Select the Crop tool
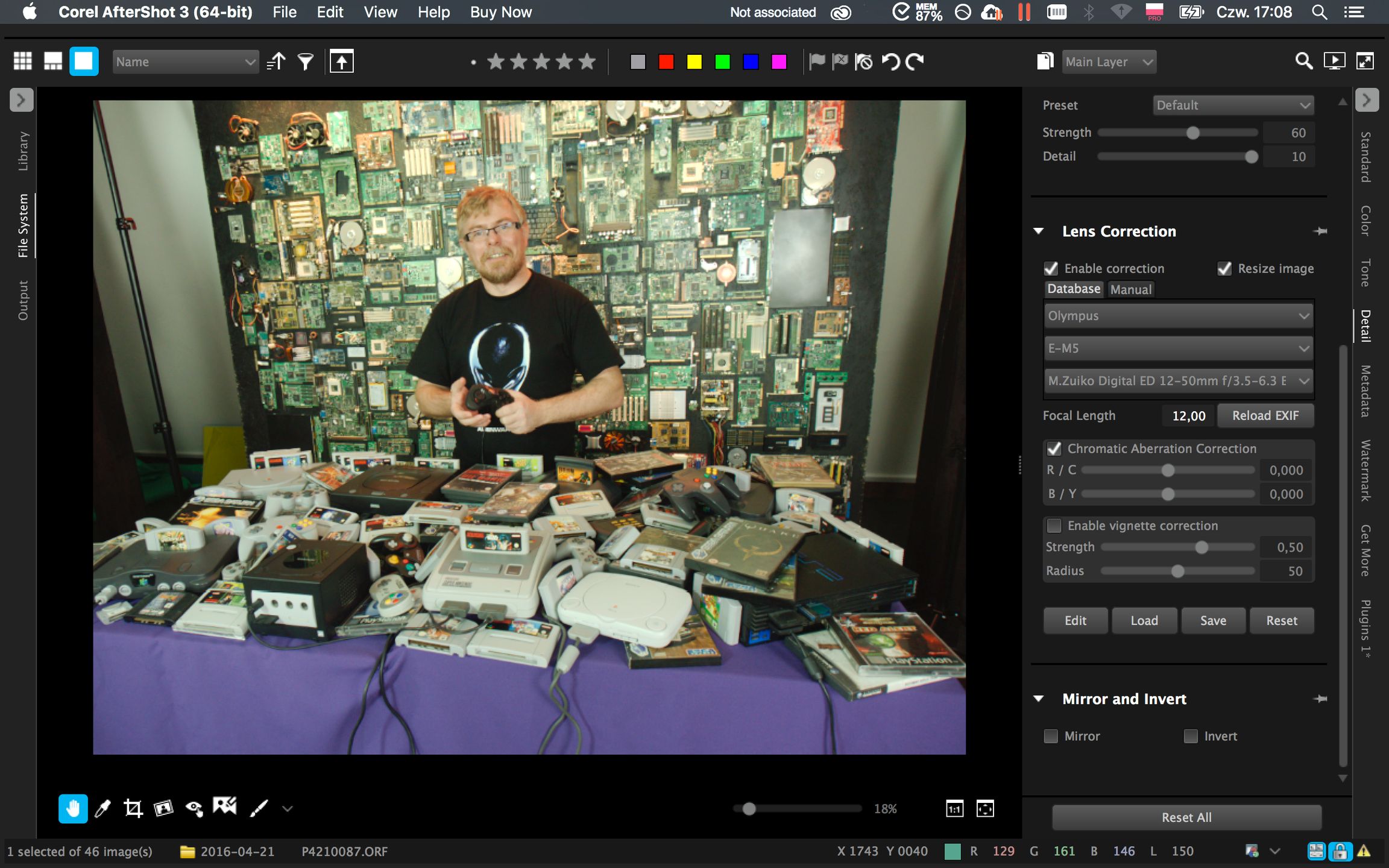 133,808
